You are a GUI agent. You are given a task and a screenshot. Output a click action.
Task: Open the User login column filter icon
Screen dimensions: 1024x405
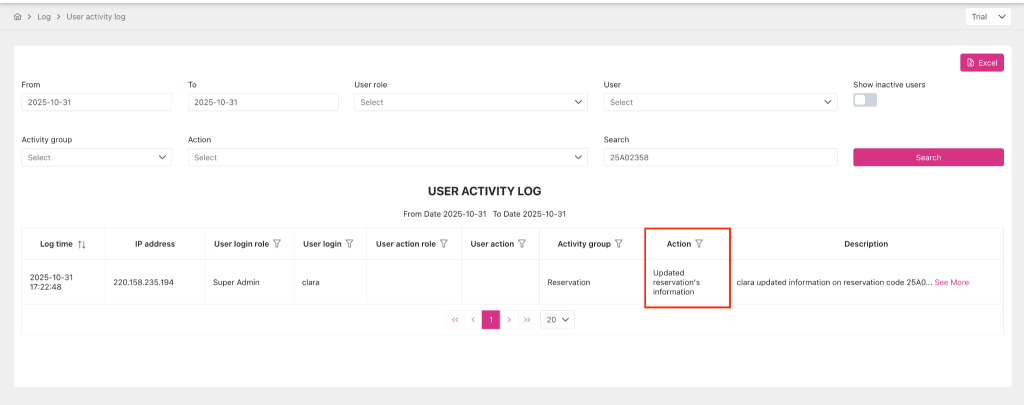pyautogui.click(x=350, y=244)
